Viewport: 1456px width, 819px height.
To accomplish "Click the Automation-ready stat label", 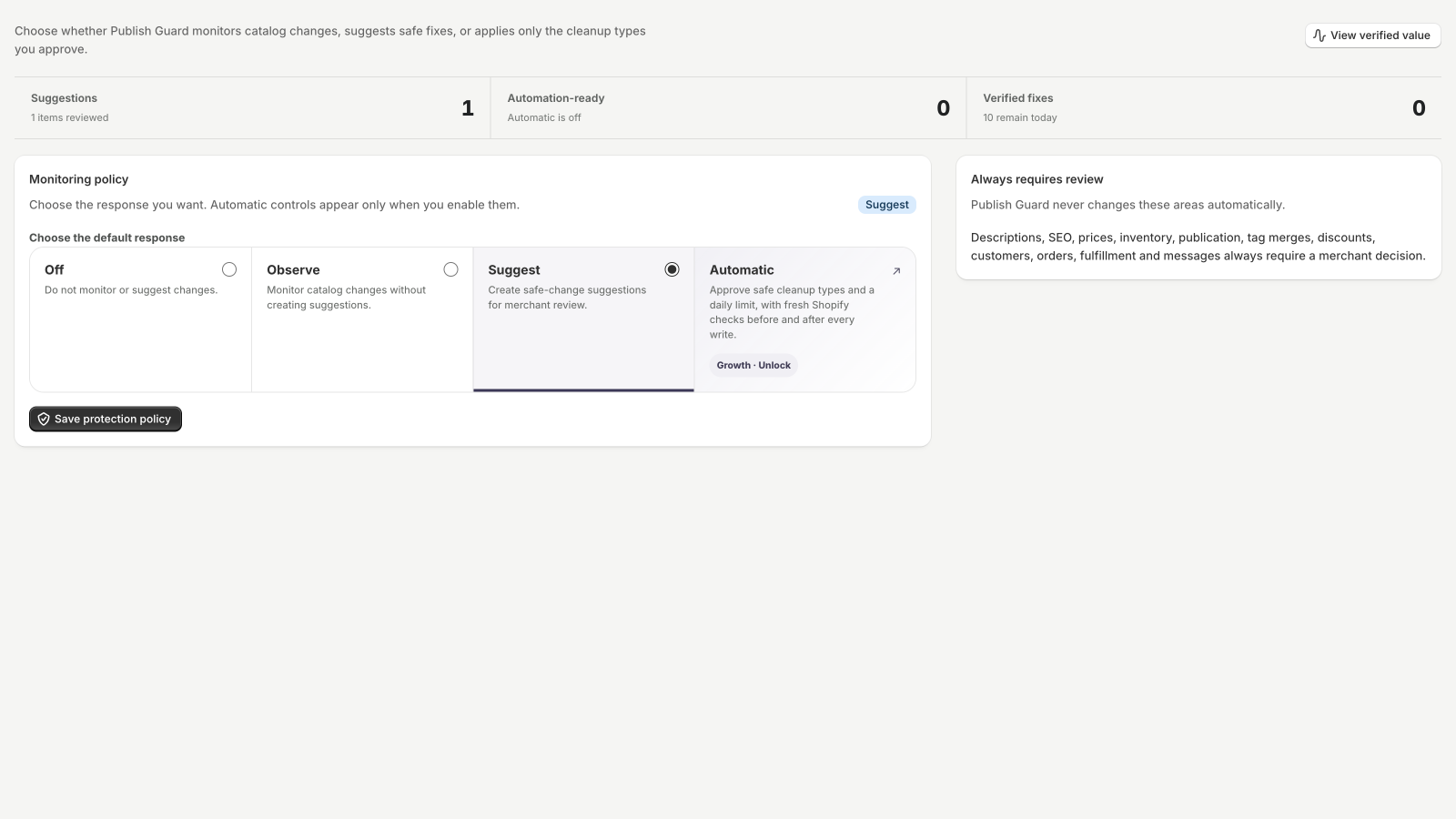I will pyautogui.click(x=556, y=98).
